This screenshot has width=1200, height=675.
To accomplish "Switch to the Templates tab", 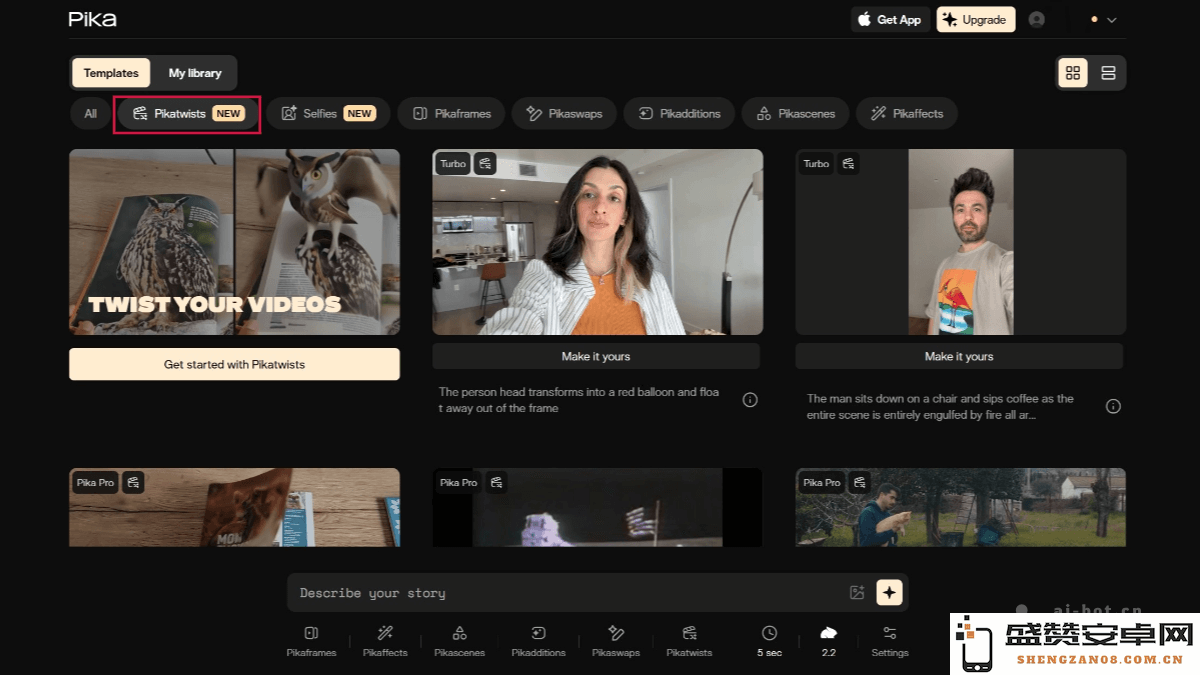I will pyautogui.click(x=111, y=73).
